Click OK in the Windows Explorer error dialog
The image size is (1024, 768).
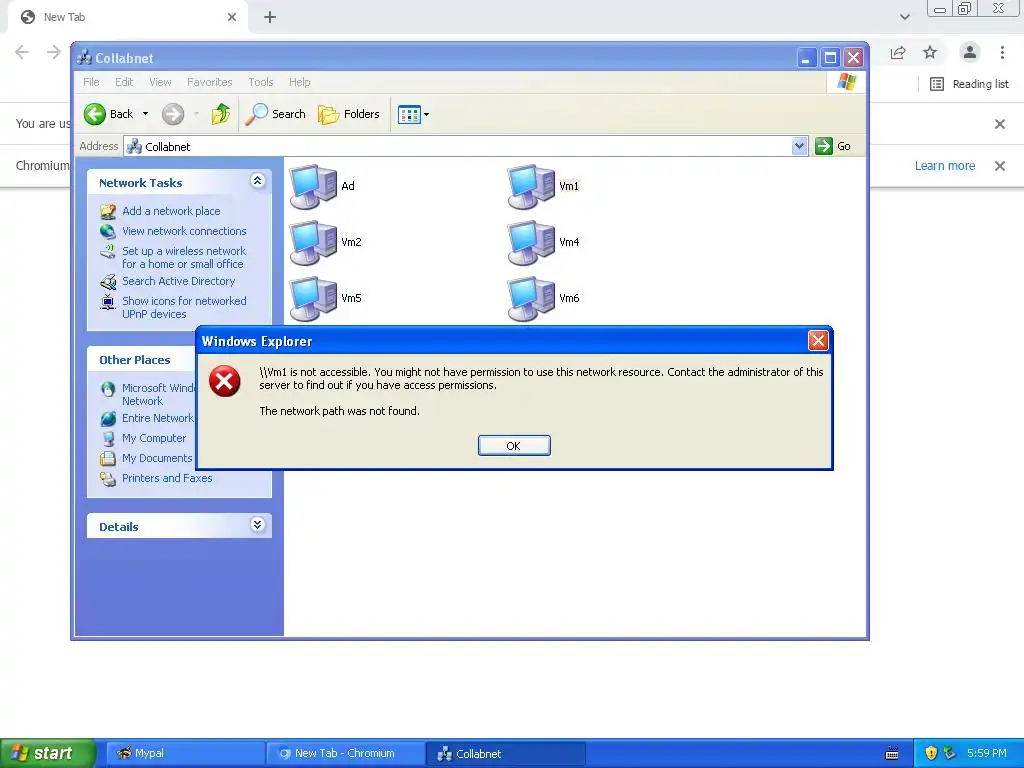pos(514,445)
